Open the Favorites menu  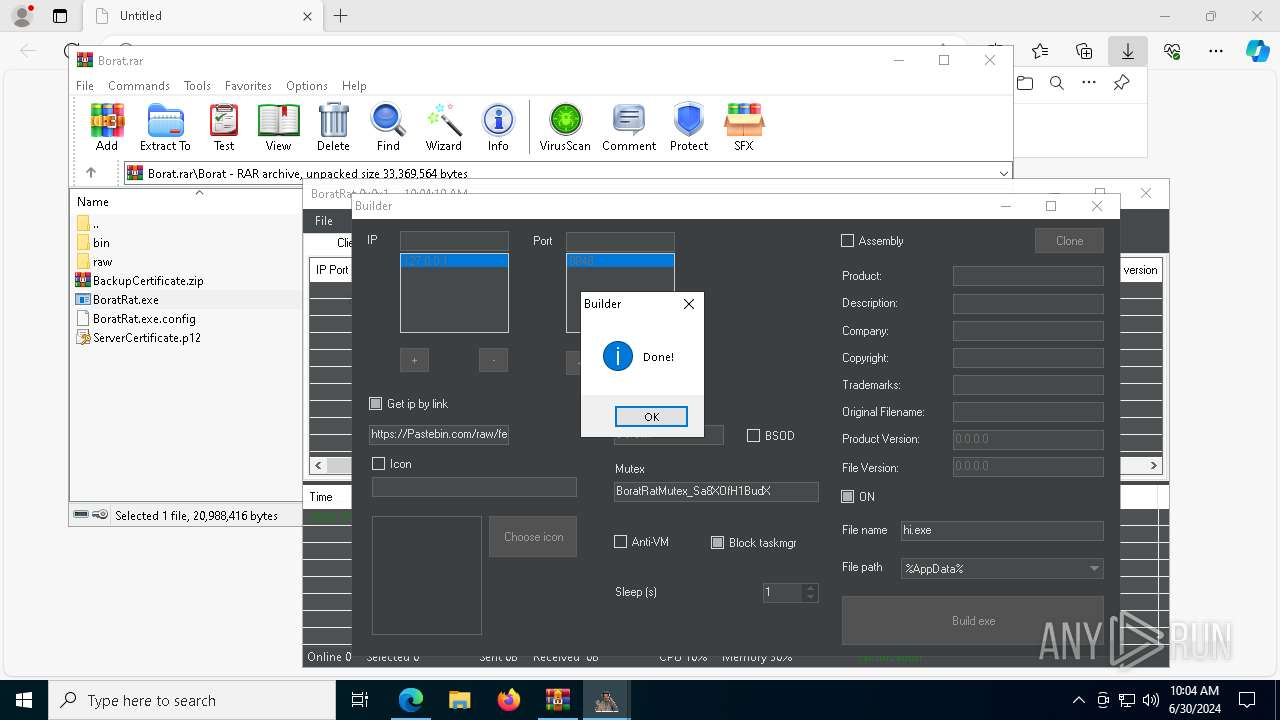coord(248,86)
